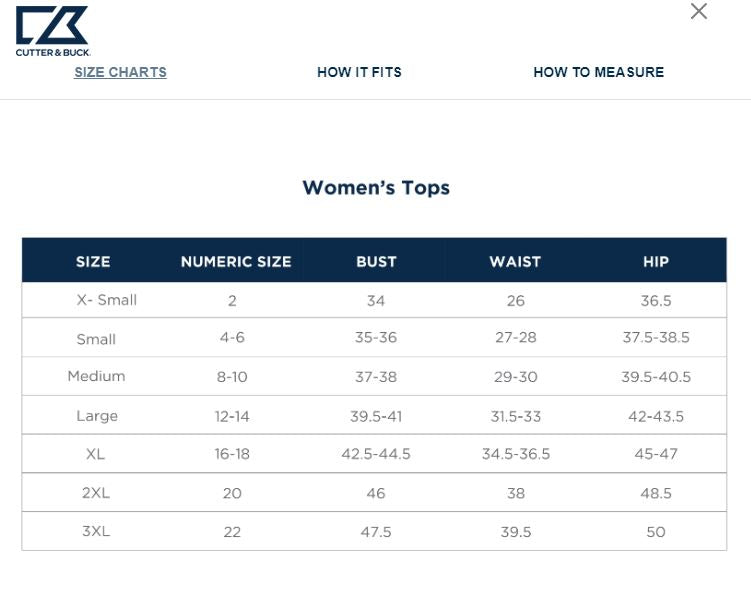Click the Medium size row label
751x610 pixels.
pos(96,377)
